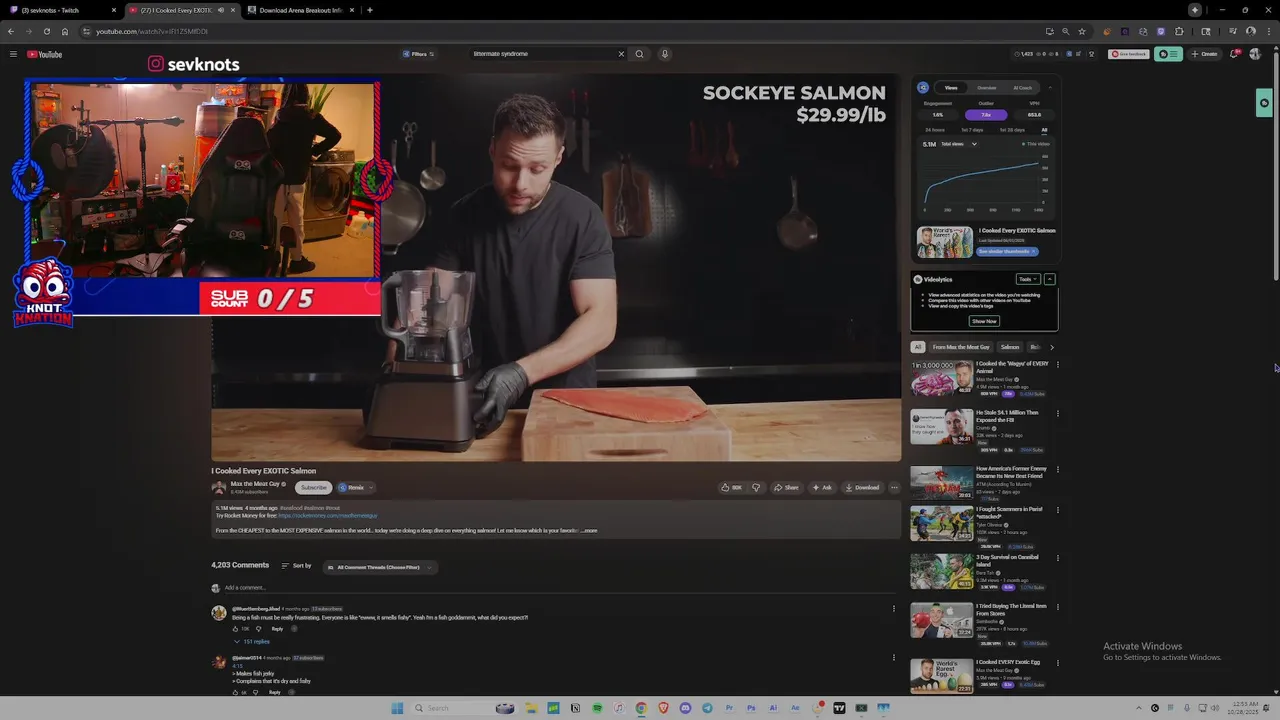The width and height of the screenshot is (1280, 720).
Task: Click the search magnifier button
Action: coord(639,54)
